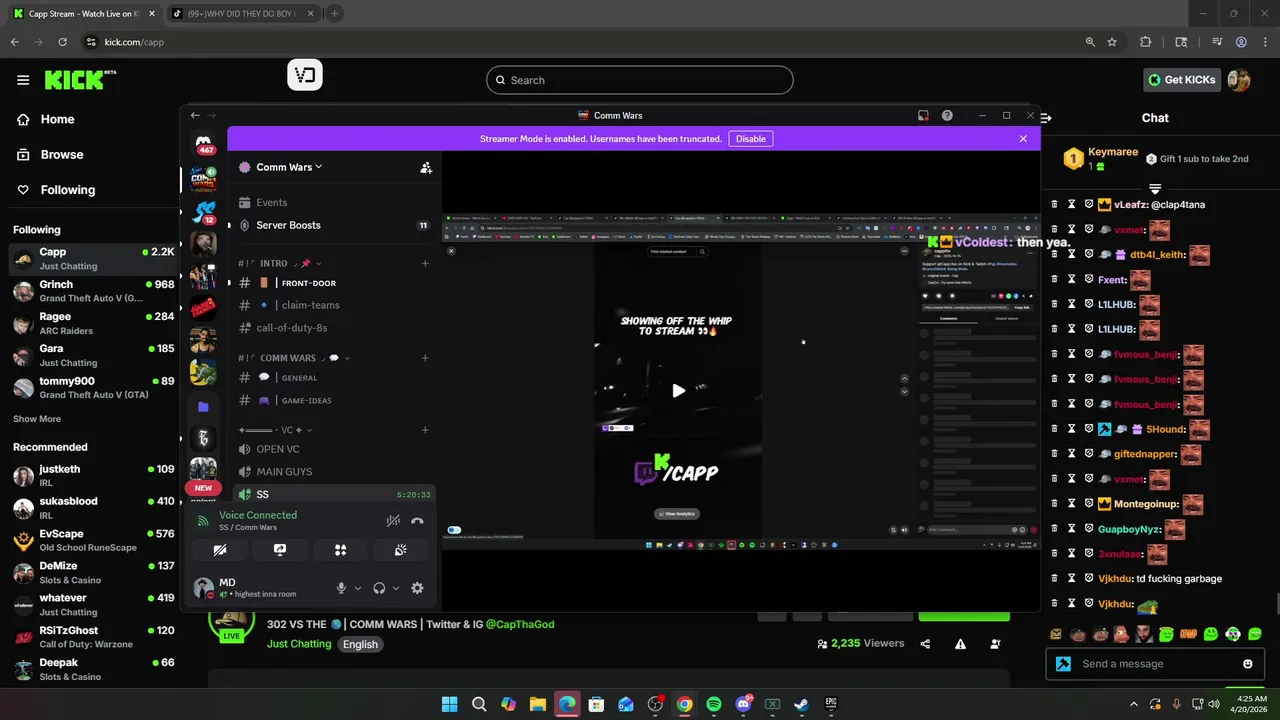Open Kick hamburger menu
1280x720 pixels.
click(23, 80)
